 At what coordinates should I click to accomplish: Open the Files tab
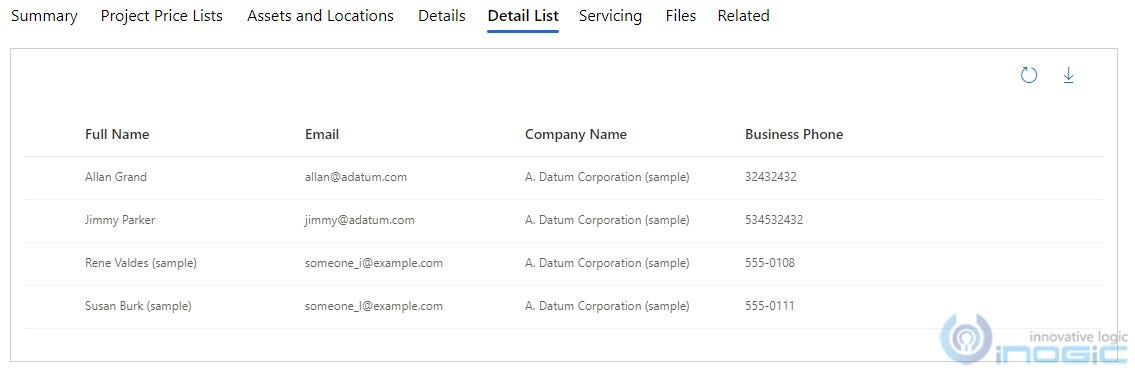pos(681,16)
